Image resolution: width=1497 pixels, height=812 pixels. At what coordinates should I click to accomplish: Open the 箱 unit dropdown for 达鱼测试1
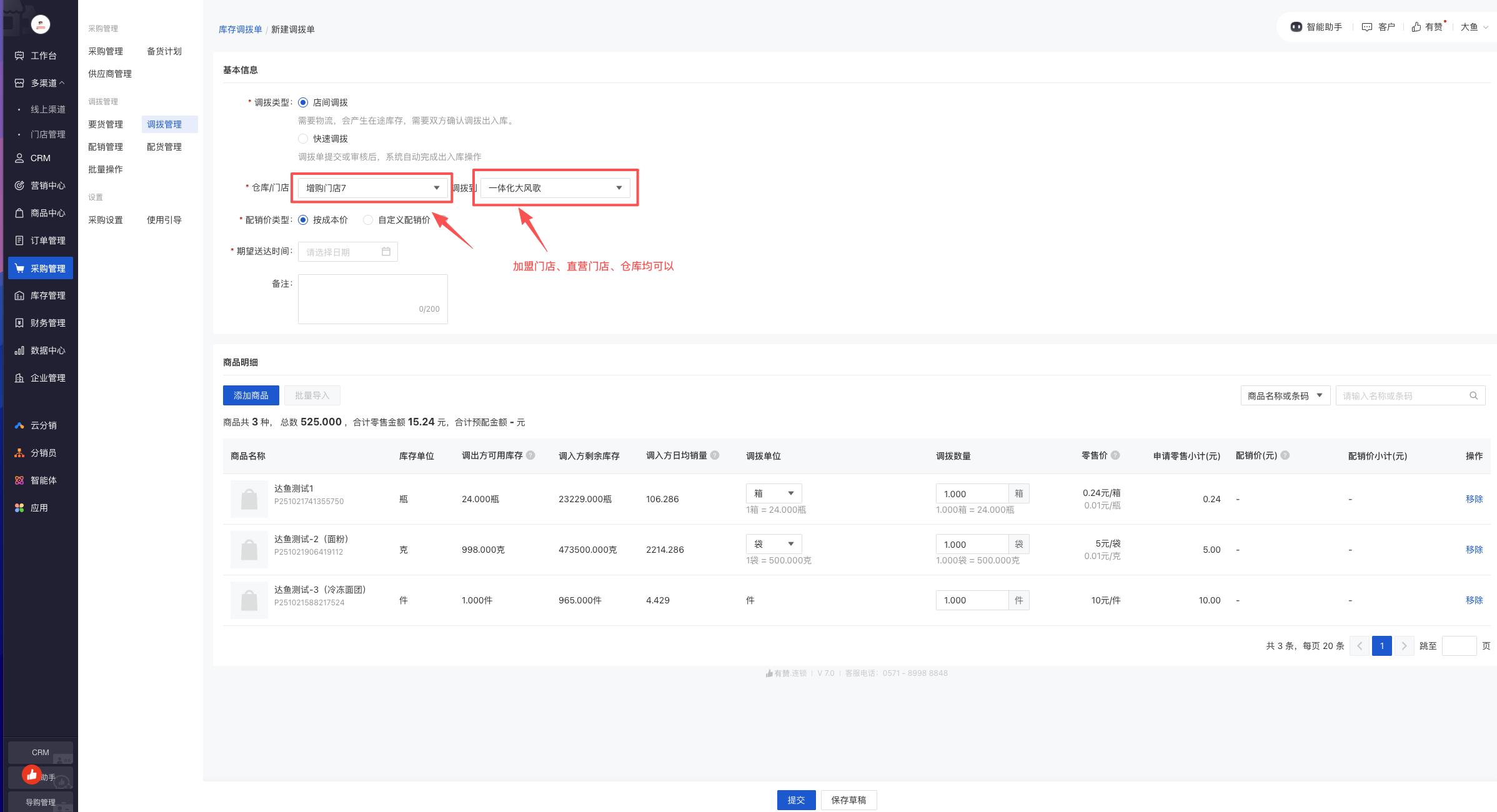tap(773, 493)
